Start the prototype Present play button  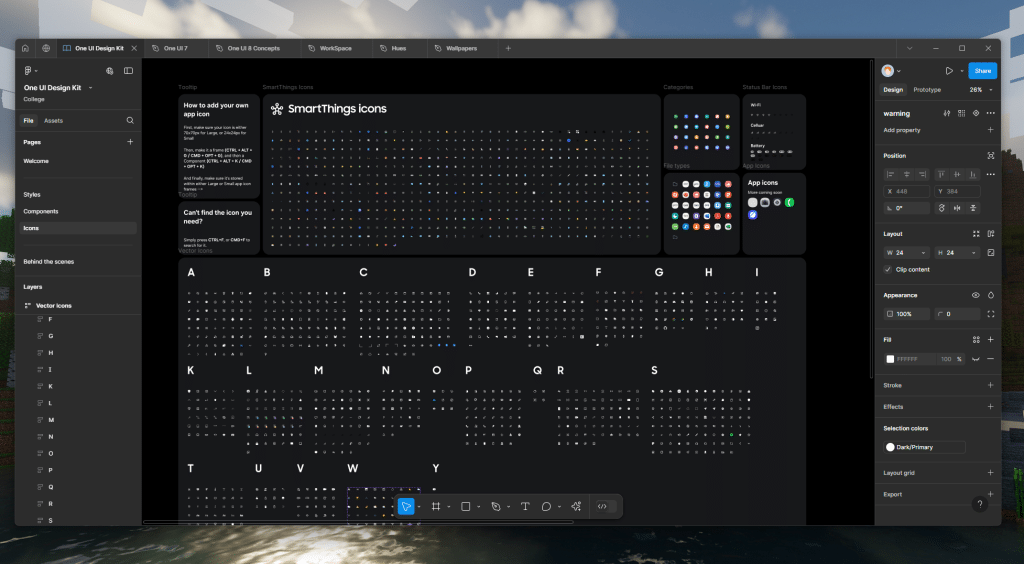click(949, 70)
